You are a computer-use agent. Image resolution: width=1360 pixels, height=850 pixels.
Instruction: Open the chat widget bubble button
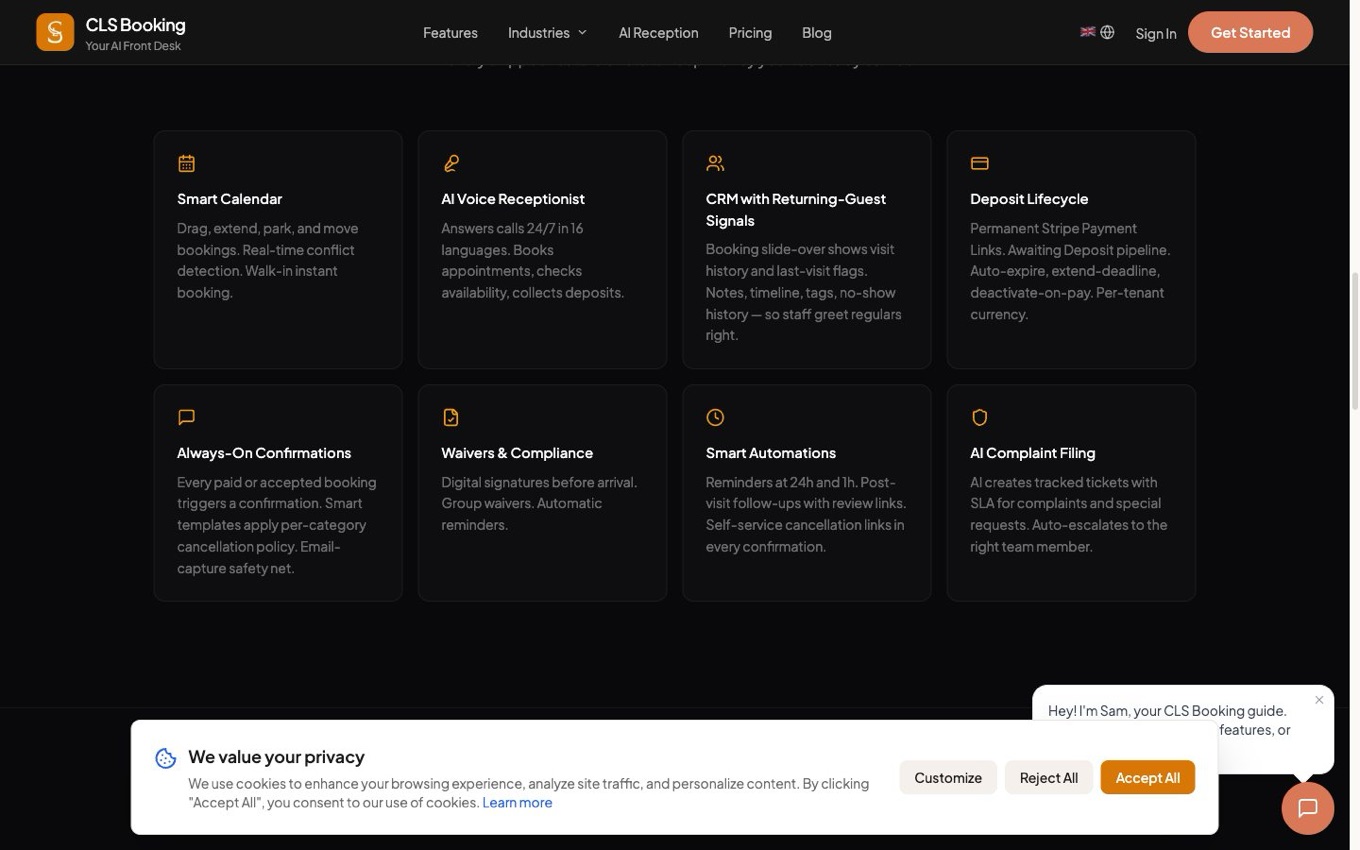(1308, 808)
